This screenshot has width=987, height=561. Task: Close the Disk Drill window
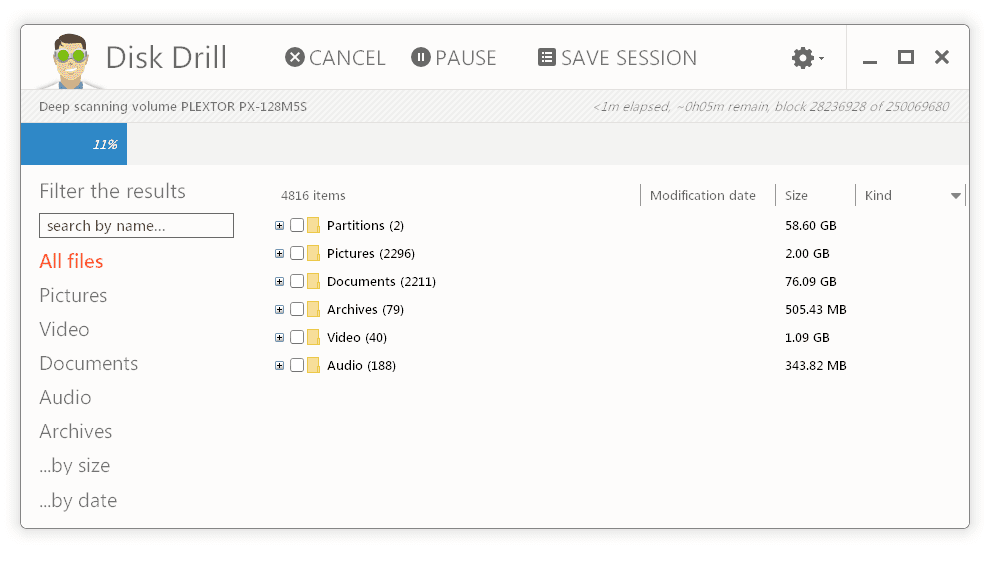[942, 57]
